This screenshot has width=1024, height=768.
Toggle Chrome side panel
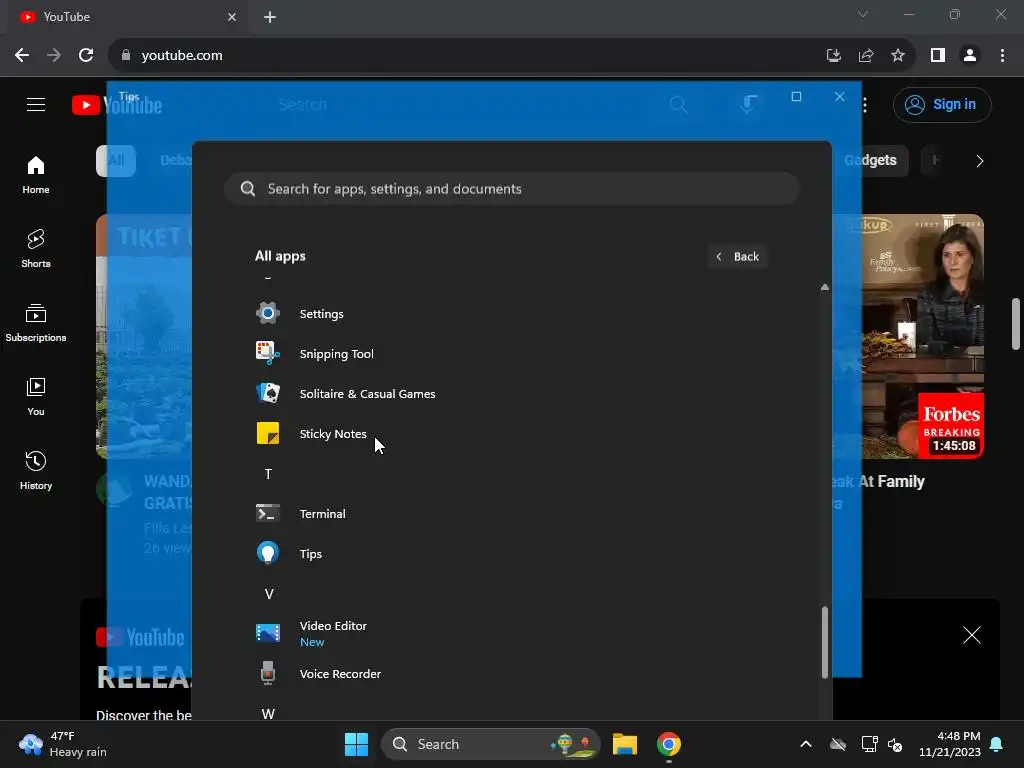click(938, 56)
